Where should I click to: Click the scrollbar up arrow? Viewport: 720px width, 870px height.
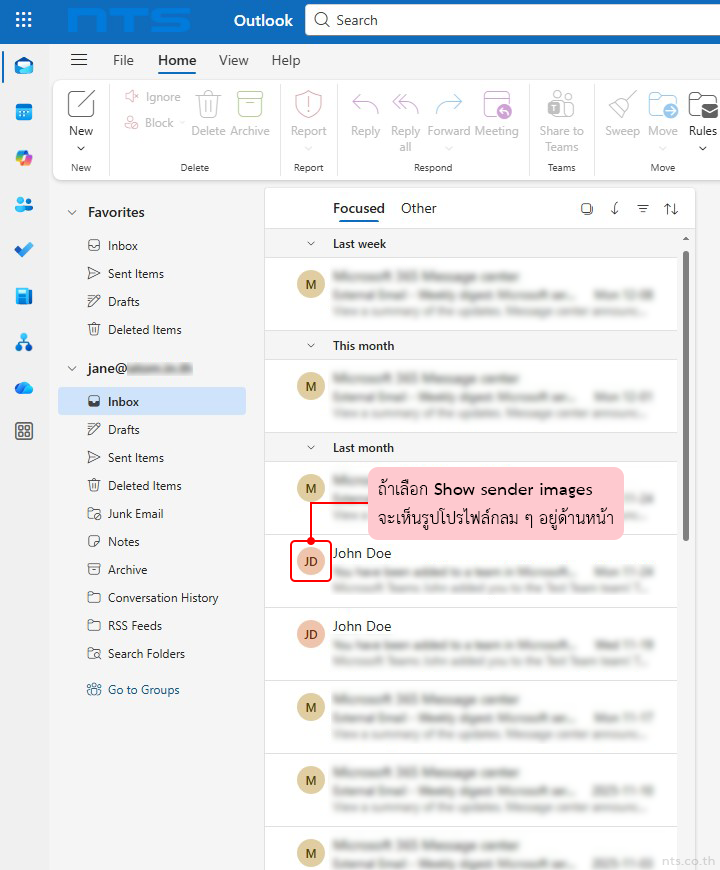pyautogui.click(x=686, y=239)
